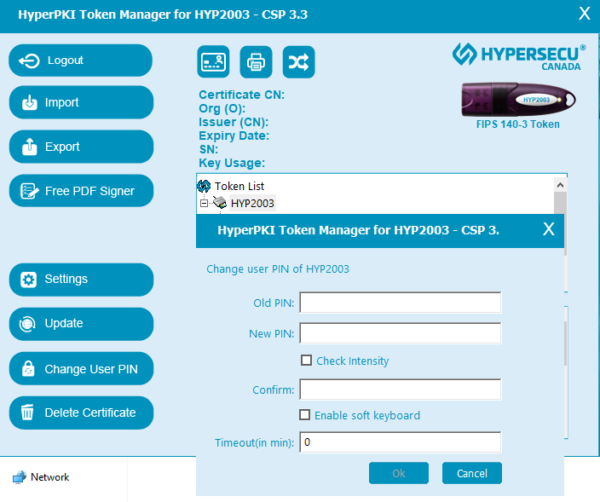Click the HYP2003 token image
This screenshot has height=502, width=600.
(518, 99)
